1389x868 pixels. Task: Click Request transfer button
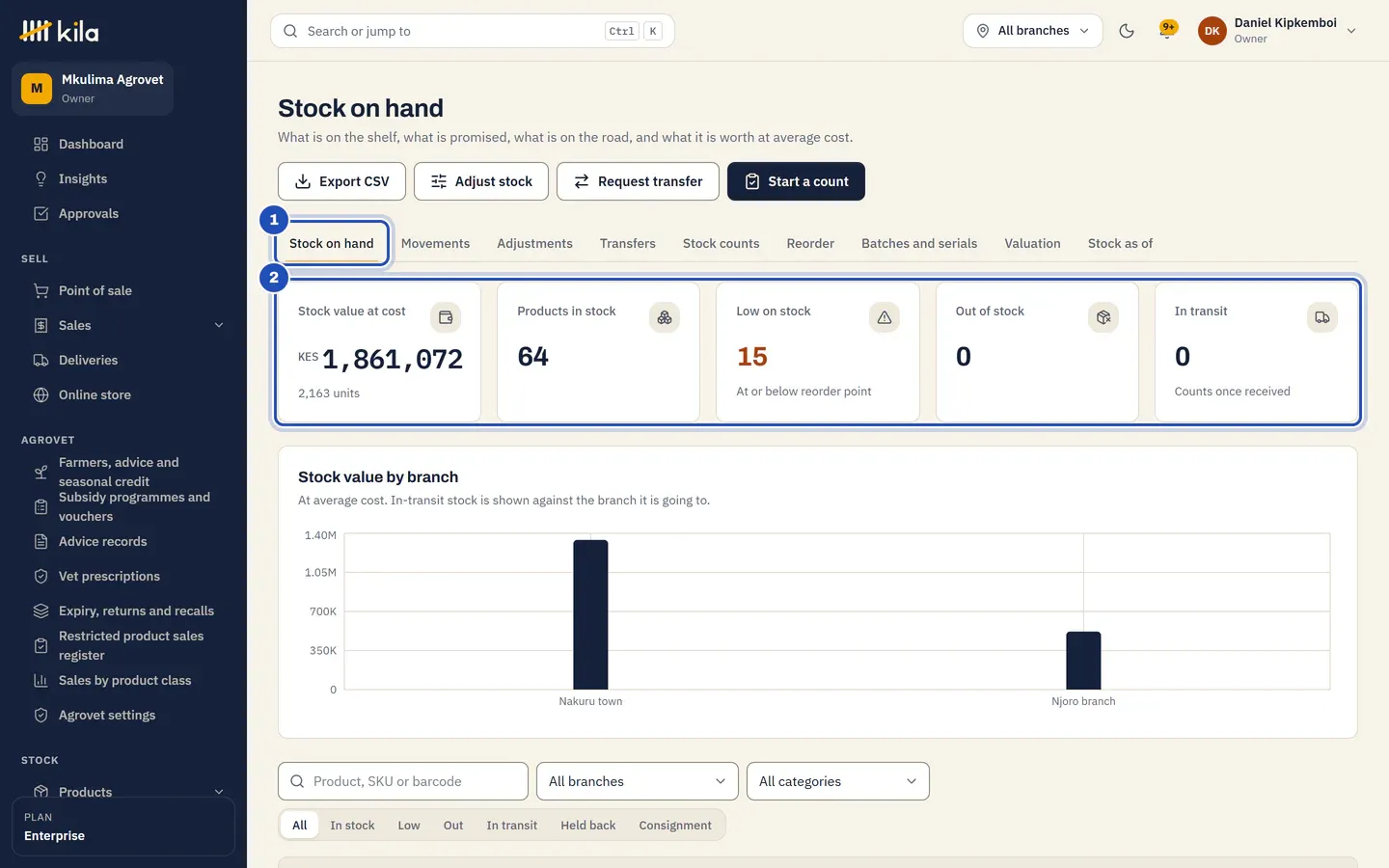pyautogui.click(x=638, y=181)
